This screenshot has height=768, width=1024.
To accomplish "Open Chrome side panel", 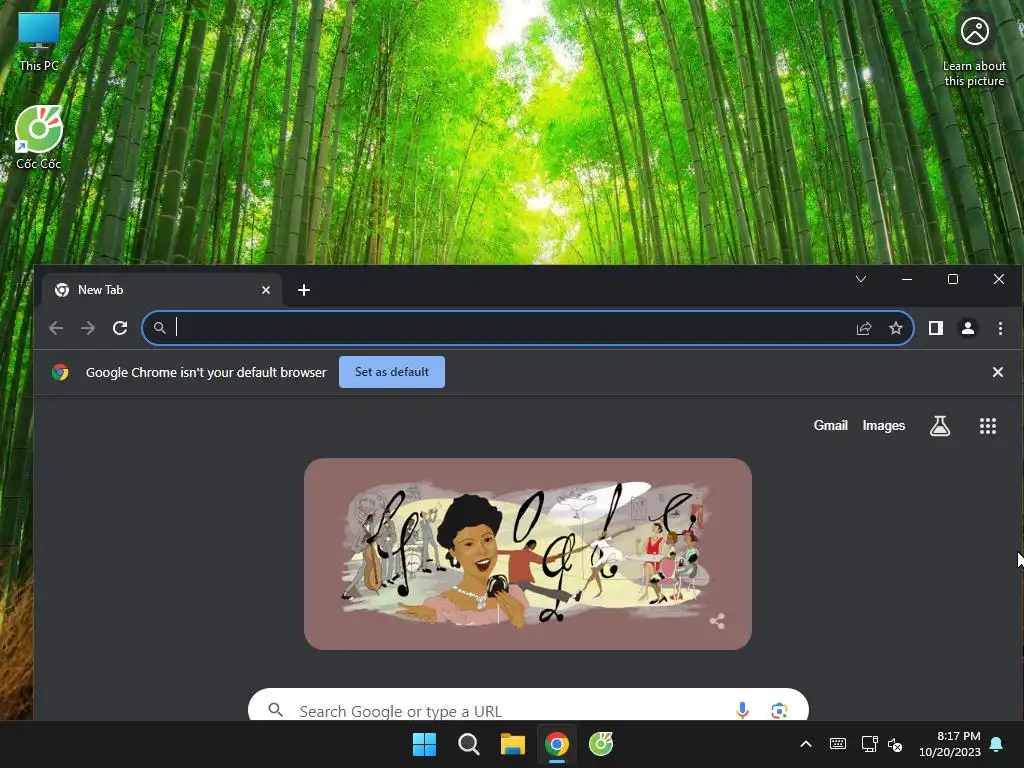I will pos(936,328).
